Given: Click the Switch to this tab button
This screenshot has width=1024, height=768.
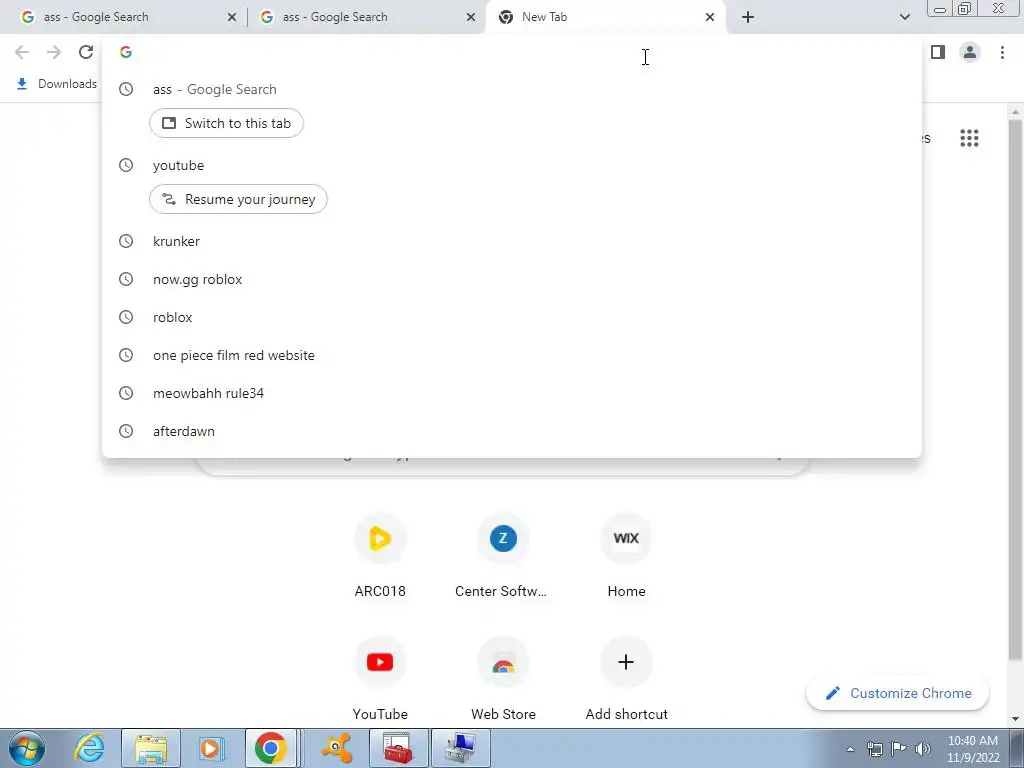Looking at the screenshot, I should tap(226, 123).
